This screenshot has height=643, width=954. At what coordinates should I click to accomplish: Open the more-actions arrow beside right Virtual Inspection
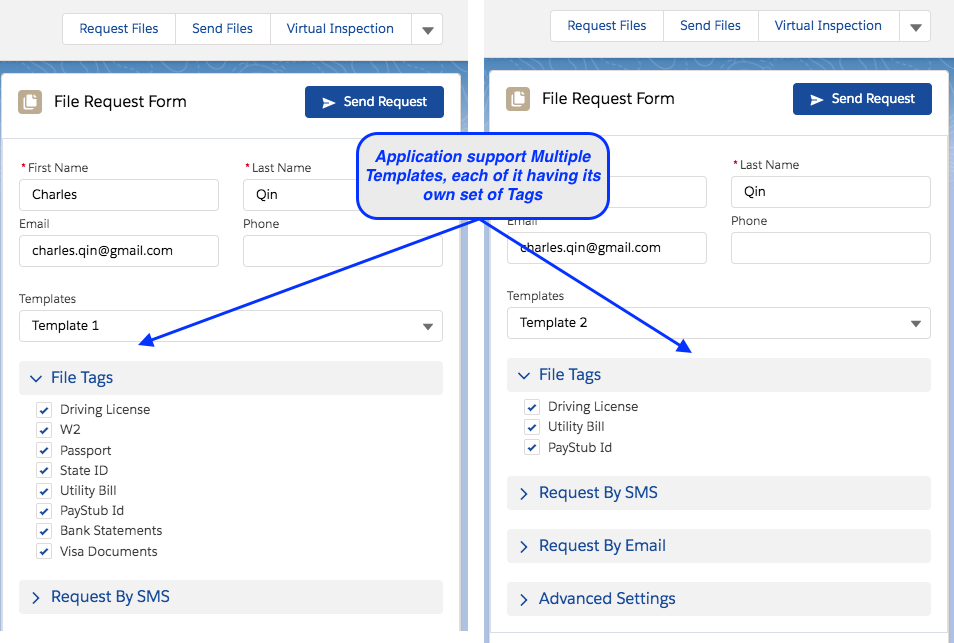[915, 27]
